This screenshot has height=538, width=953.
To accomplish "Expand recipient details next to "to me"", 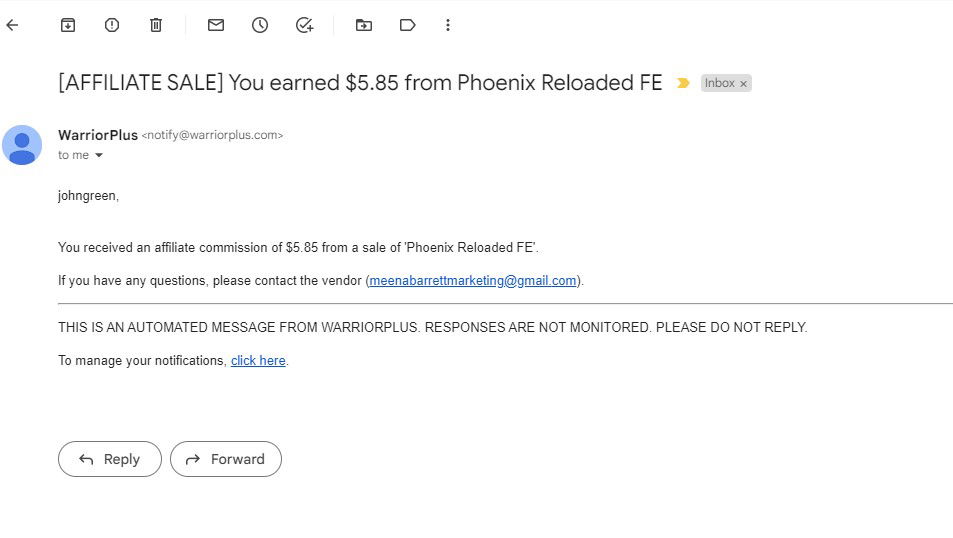I will tap(99, 156).
